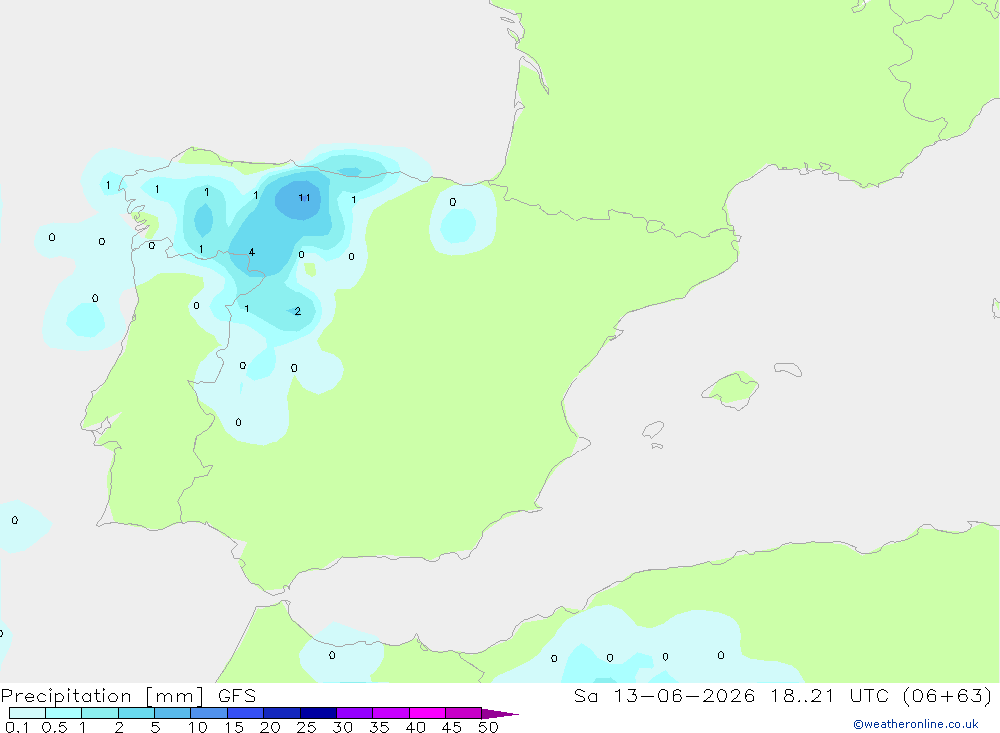Screen dimensions: 1000x733
Task: Click the '4' precipitation value on map
Action: coord(252,252)
